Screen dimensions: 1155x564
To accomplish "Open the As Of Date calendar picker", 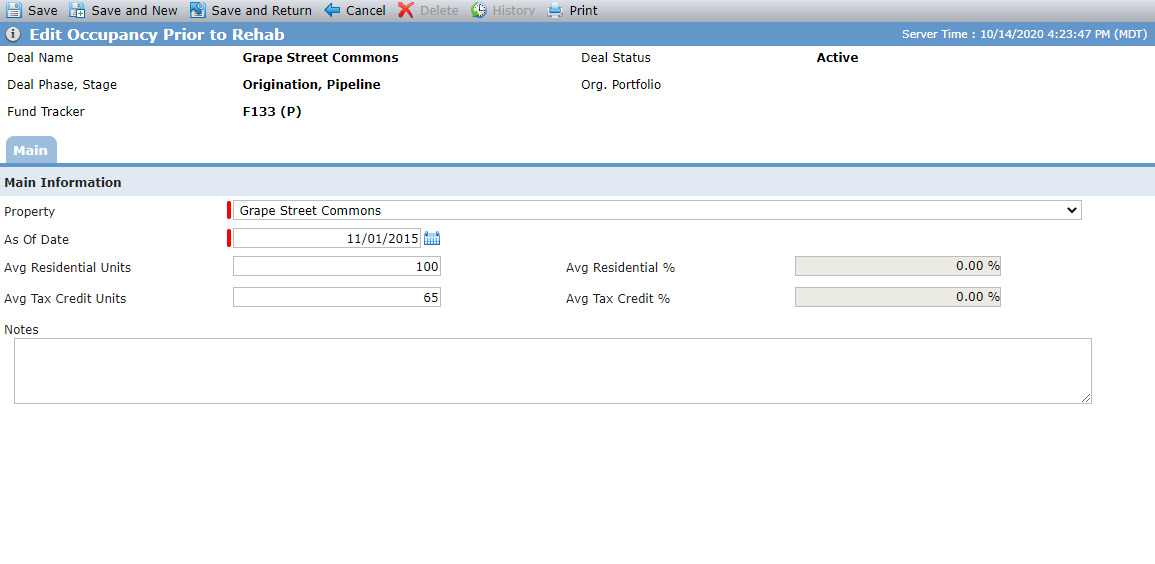I will tap(432, 238).
